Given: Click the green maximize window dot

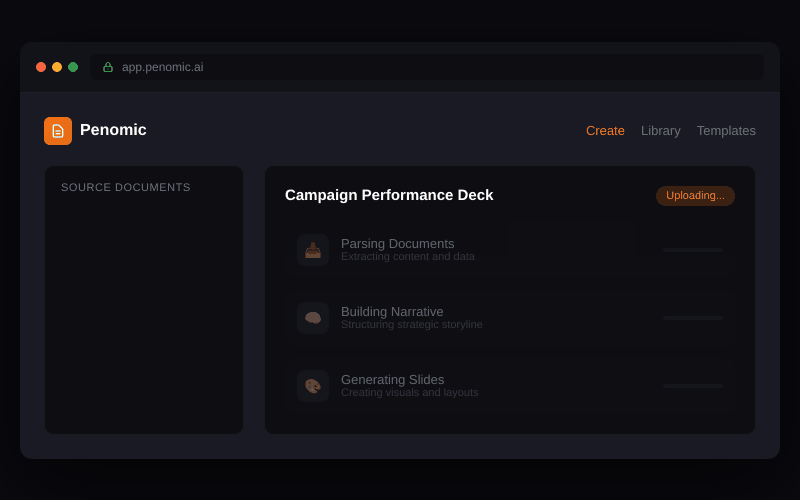Looking at the screenshot, I should (73, 67).
